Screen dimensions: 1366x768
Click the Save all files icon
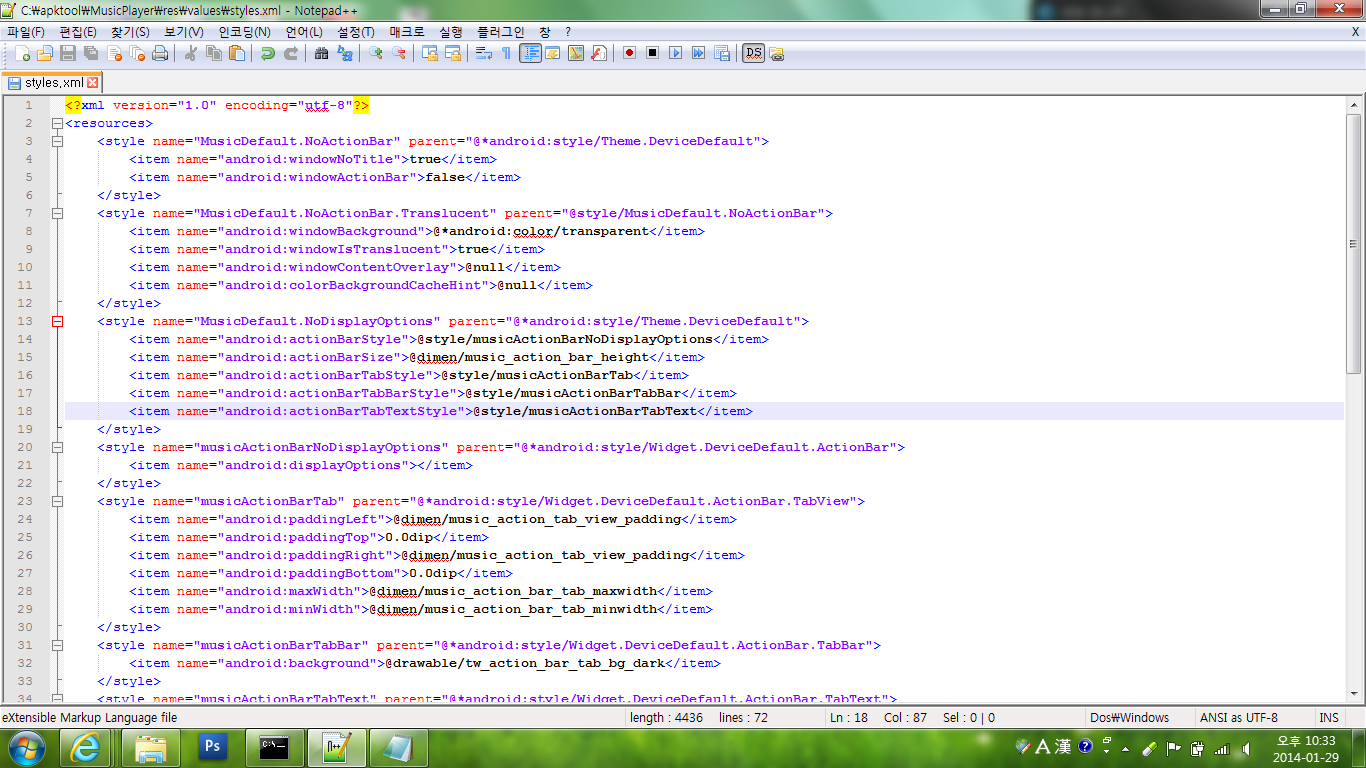[91, 53]
